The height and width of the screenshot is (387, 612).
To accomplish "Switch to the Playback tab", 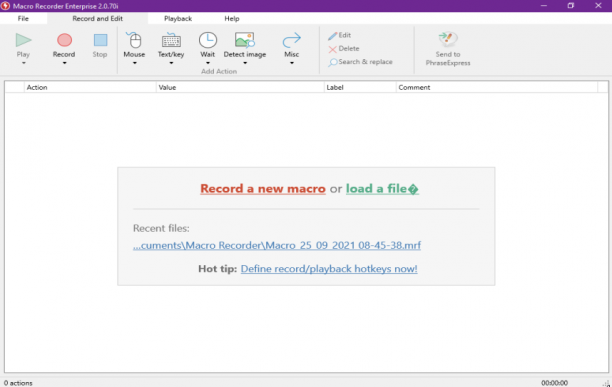I will 178,18.
